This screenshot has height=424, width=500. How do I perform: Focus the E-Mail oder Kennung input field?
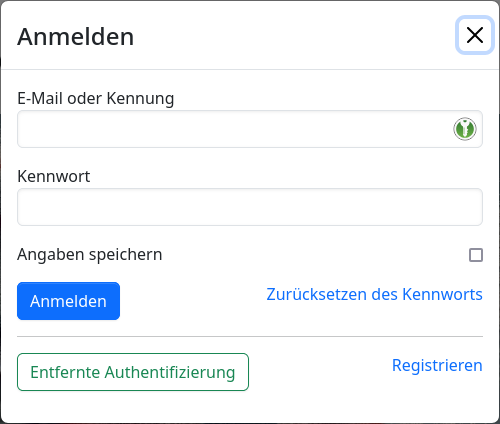click(x=250, y=129)
